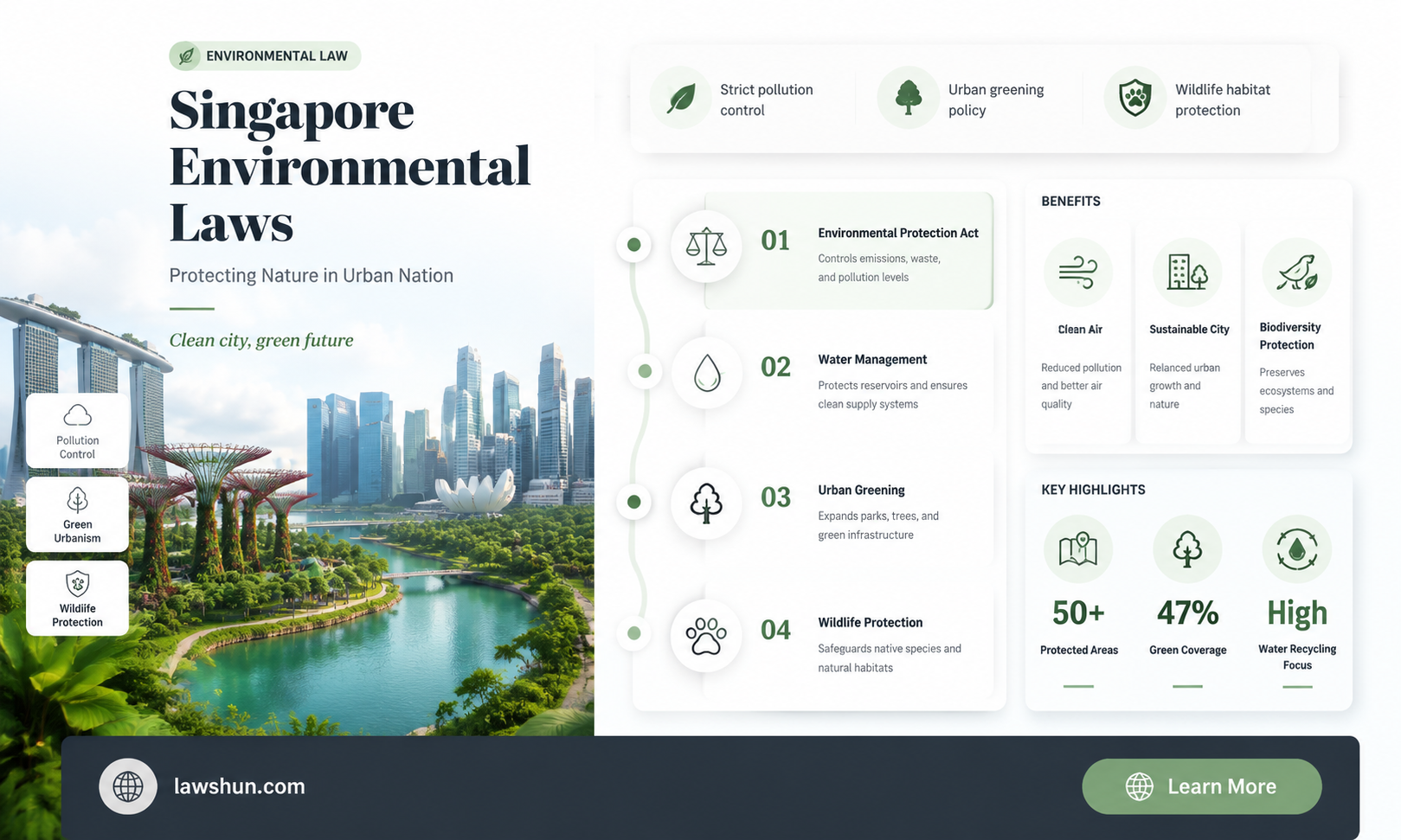Click the Safeguards native species description
Screen dimensions: 1401x840
(890, 657)
